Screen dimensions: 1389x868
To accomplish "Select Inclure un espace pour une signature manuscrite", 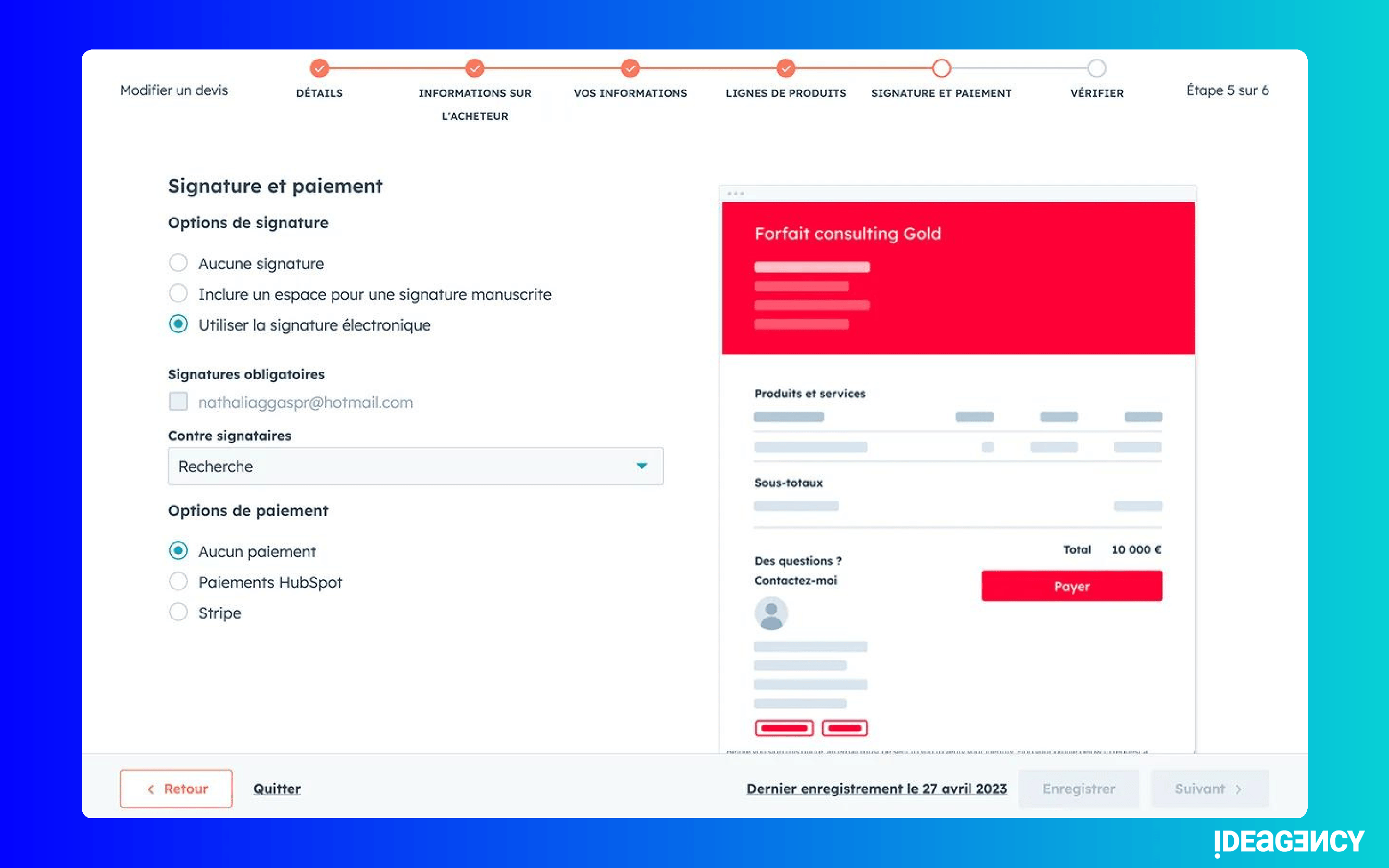I will pyautogui.click(x=178, y=293).
